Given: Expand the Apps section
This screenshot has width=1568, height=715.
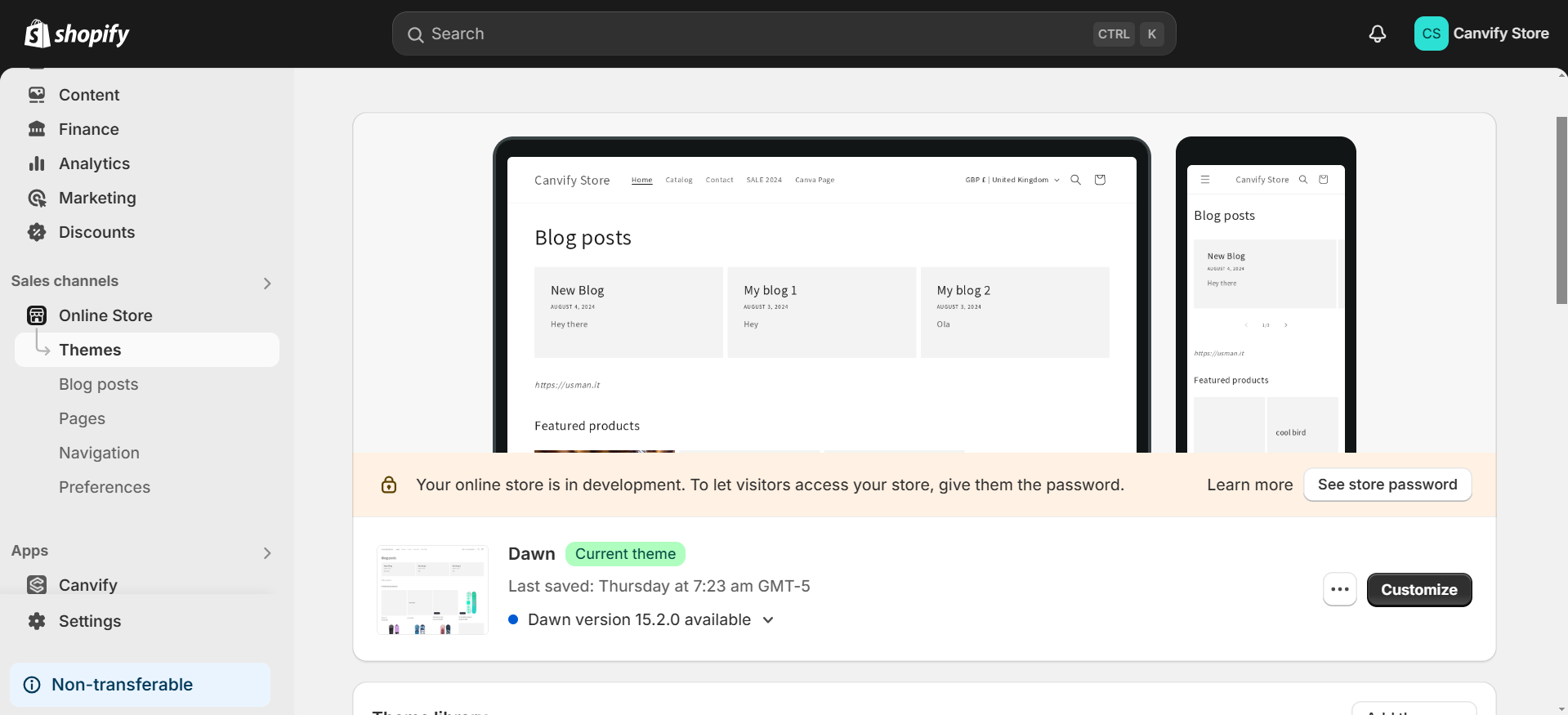Looking at the screenshot, I should [267, 553].
